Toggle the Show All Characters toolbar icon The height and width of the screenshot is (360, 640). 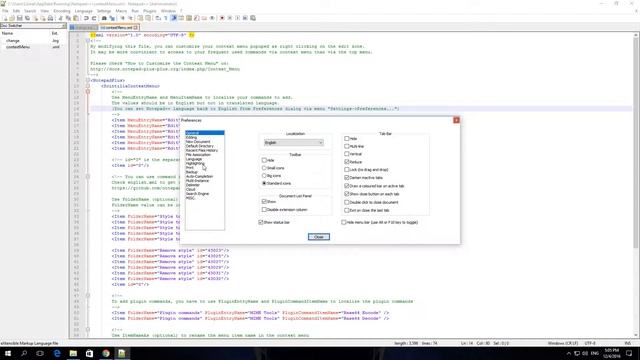coord(166,18)
